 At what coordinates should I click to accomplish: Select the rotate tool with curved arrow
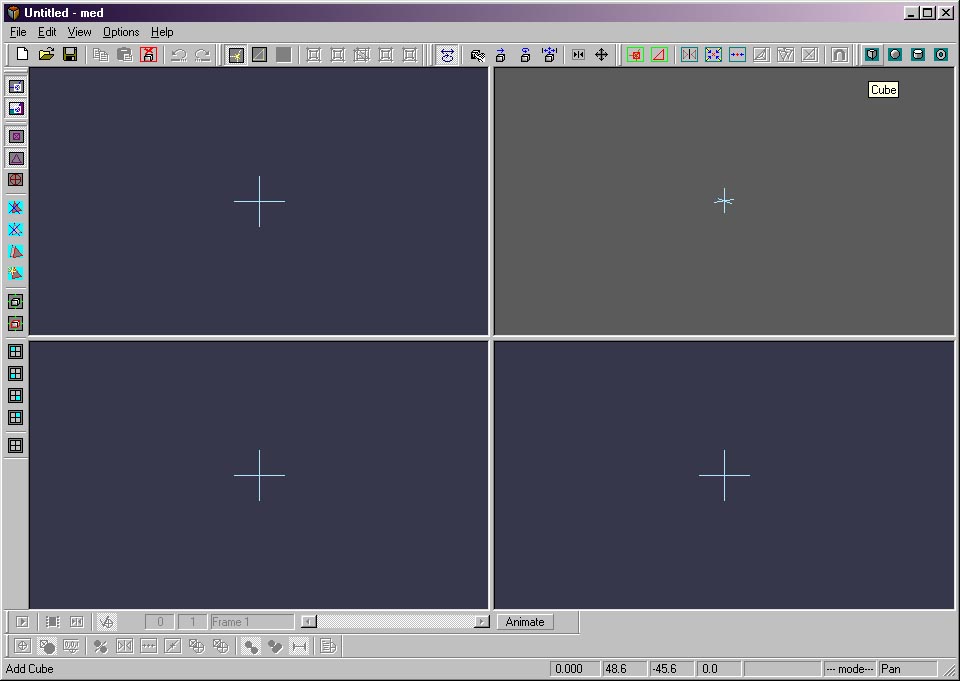pyautogui.click(x=525, y=55)
